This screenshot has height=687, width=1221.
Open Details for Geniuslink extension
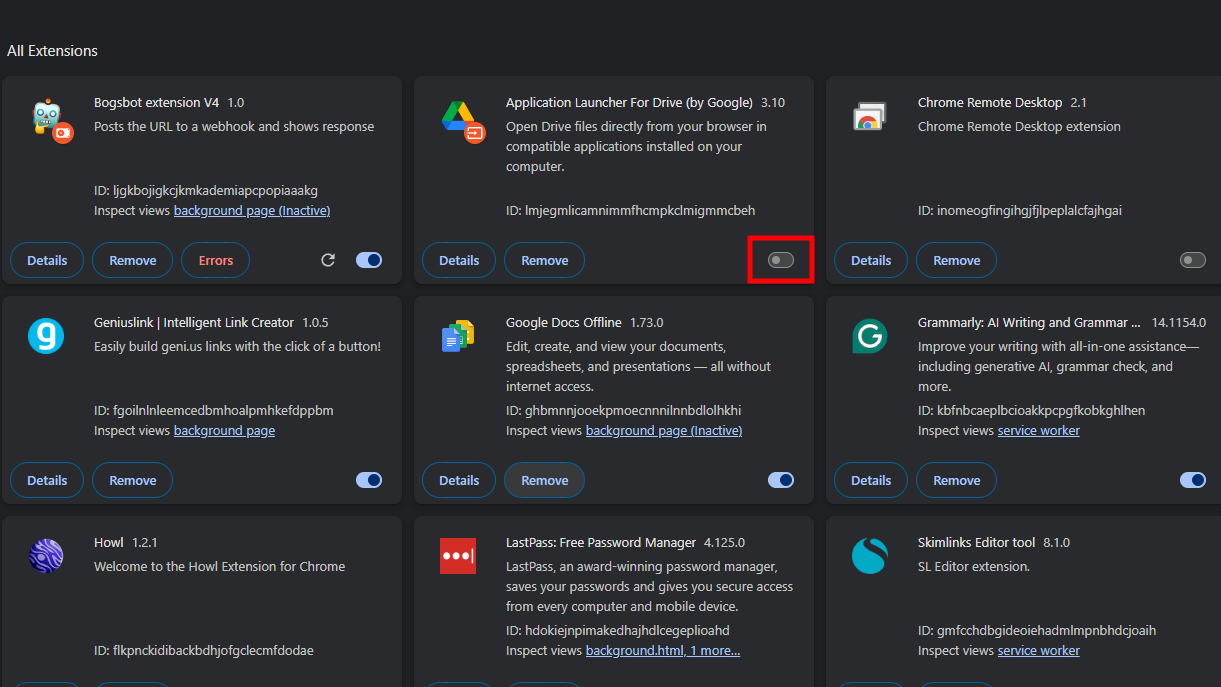(x=47, y=480)
